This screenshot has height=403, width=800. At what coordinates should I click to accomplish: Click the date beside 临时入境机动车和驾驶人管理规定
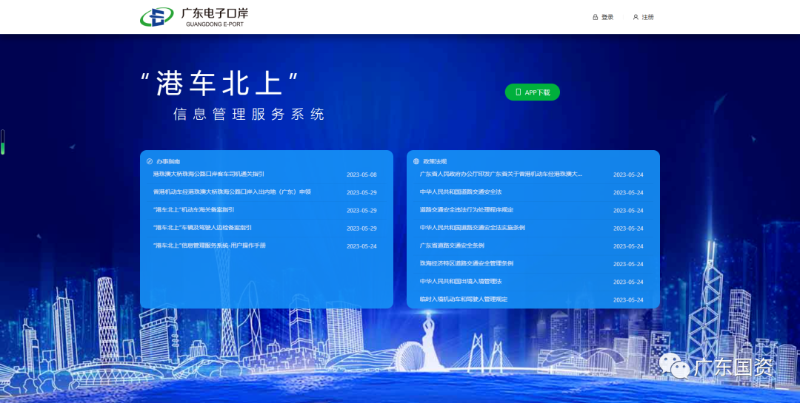(x=628, y=299)
